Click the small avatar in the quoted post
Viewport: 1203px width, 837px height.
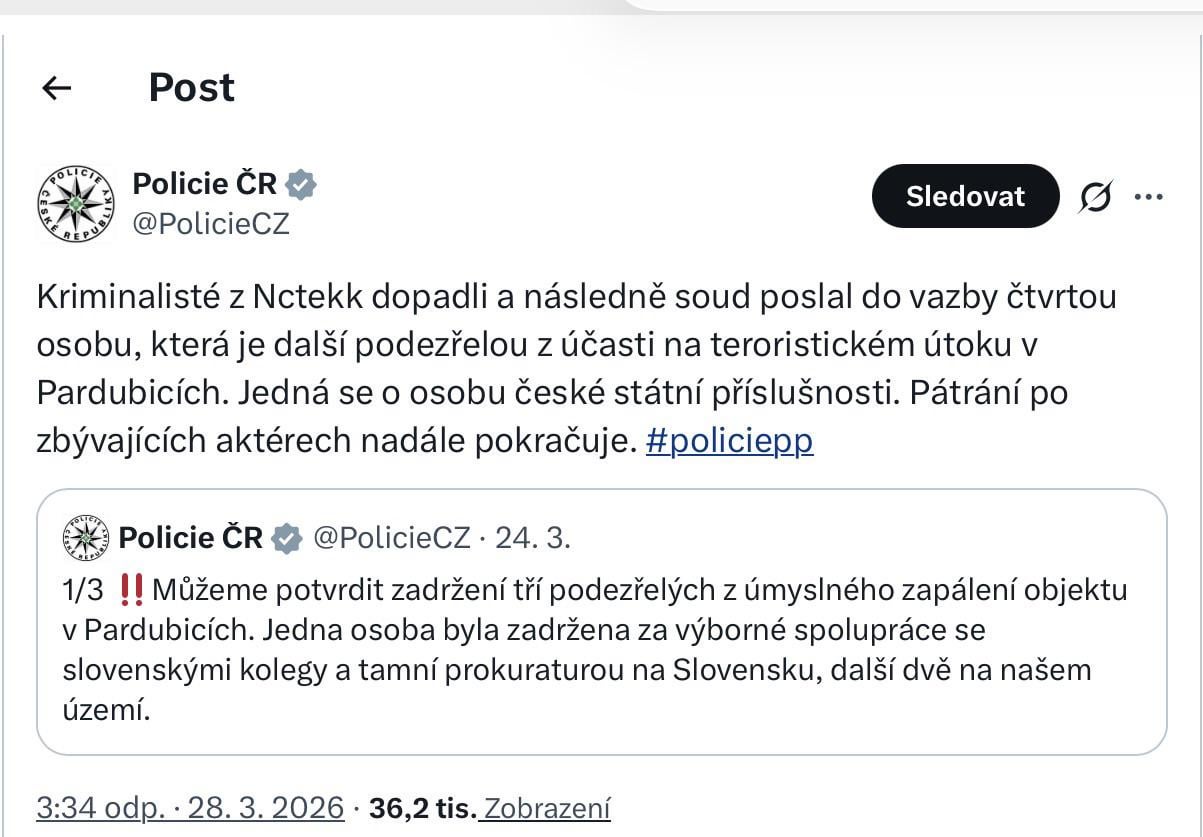85,538
